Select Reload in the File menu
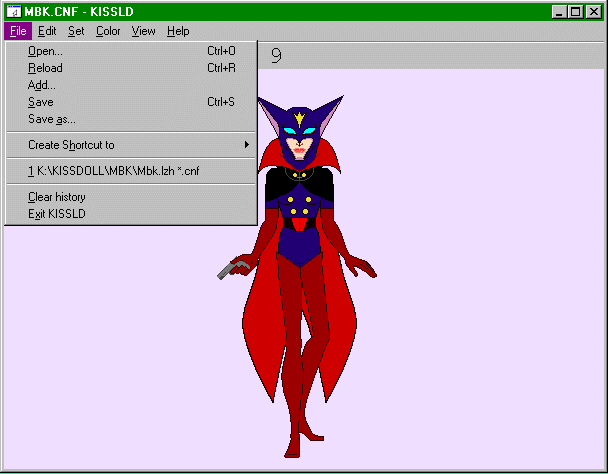Image resolution: width=608 pixels, height=474 pixels. (x=45, y=68)
